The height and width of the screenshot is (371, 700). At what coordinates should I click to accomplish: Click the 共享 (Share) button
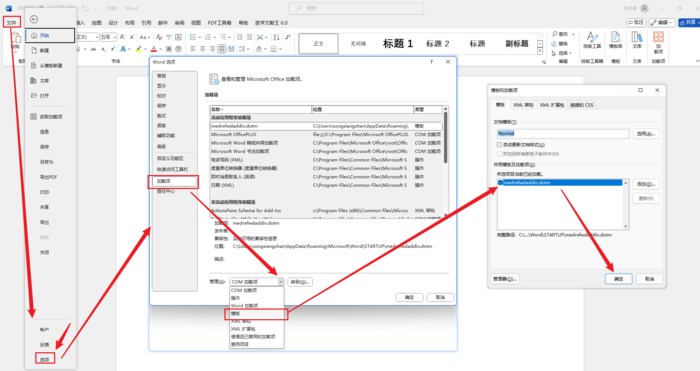pos(689,22)
